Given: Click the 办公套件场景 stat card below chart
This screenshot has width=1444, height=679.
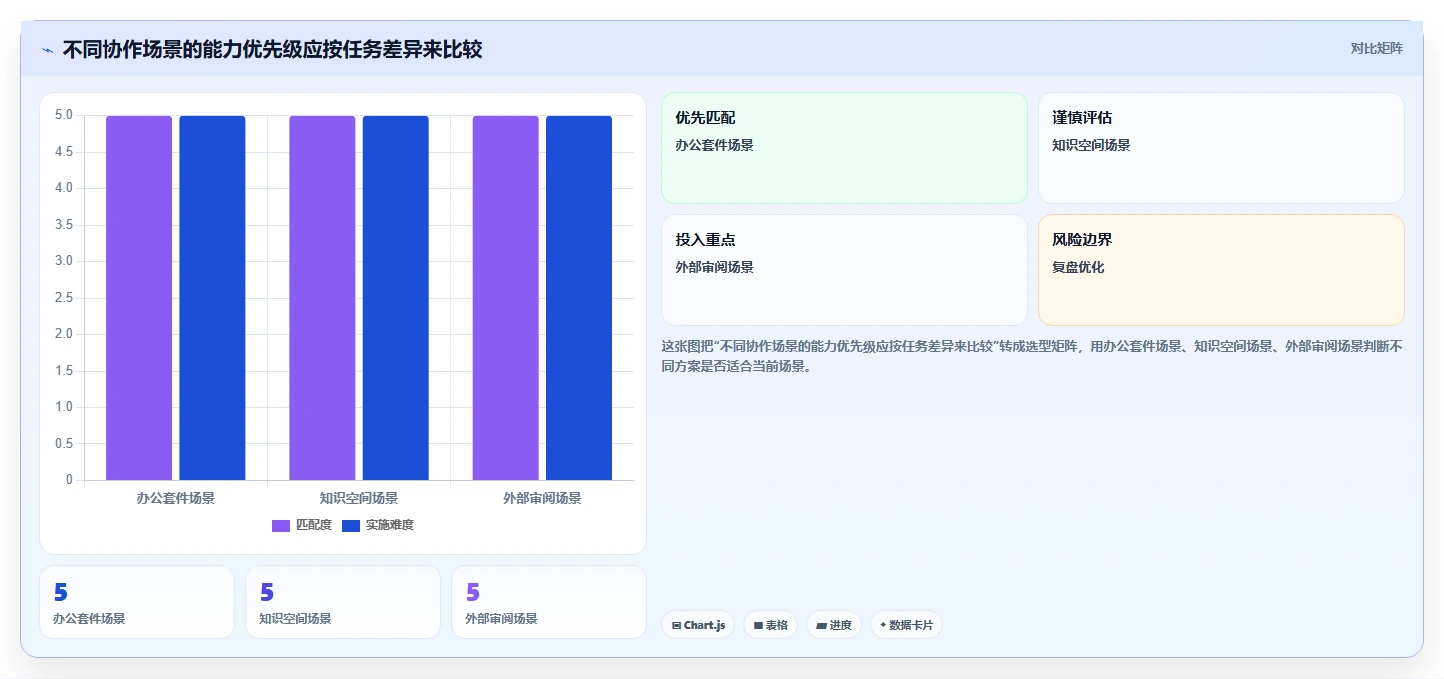Looking at the screenshot, I should pyautogui.click(x=137, y=602).
